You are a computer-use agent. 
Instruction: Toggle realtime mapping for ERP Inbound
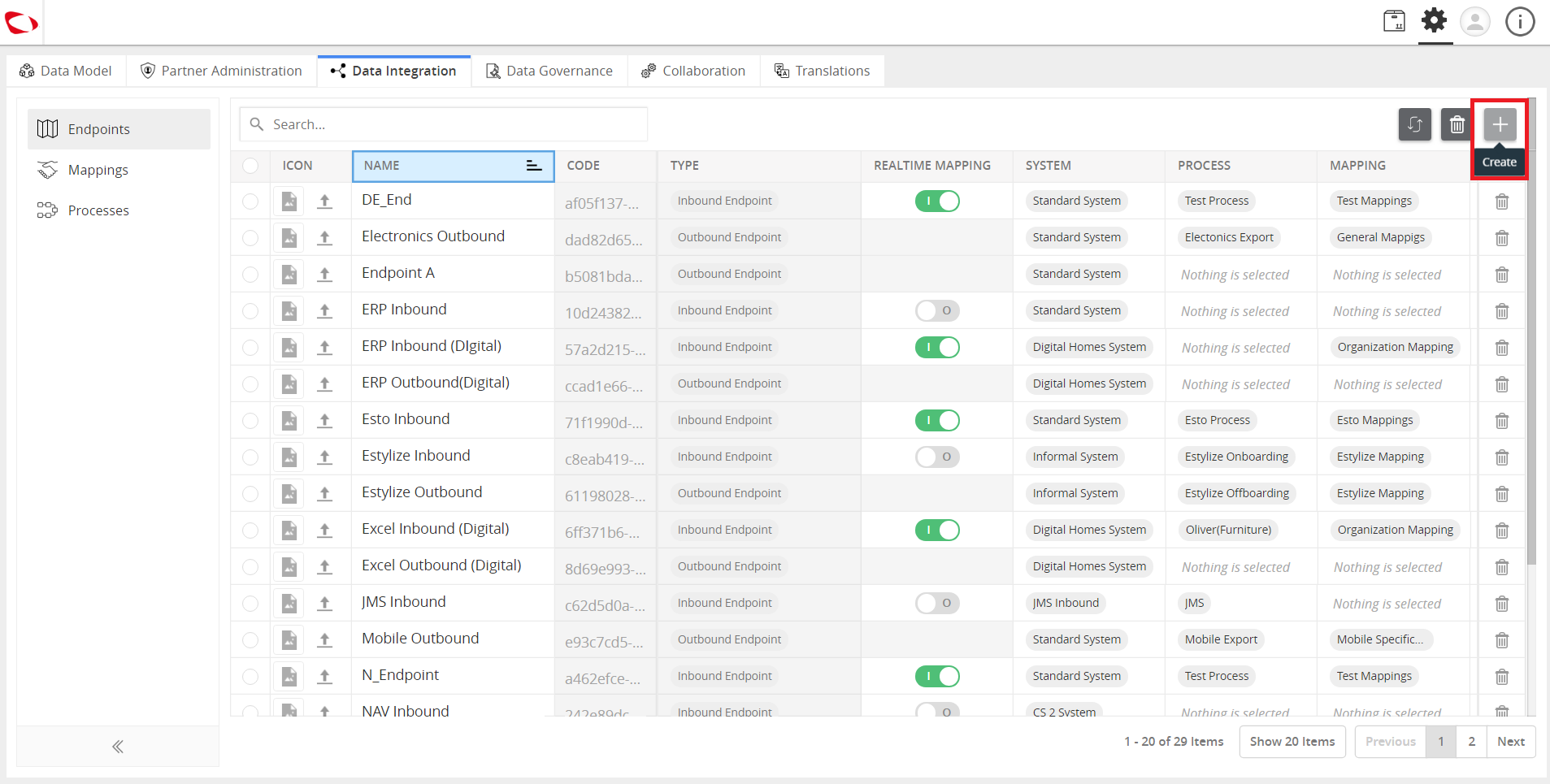937,310
